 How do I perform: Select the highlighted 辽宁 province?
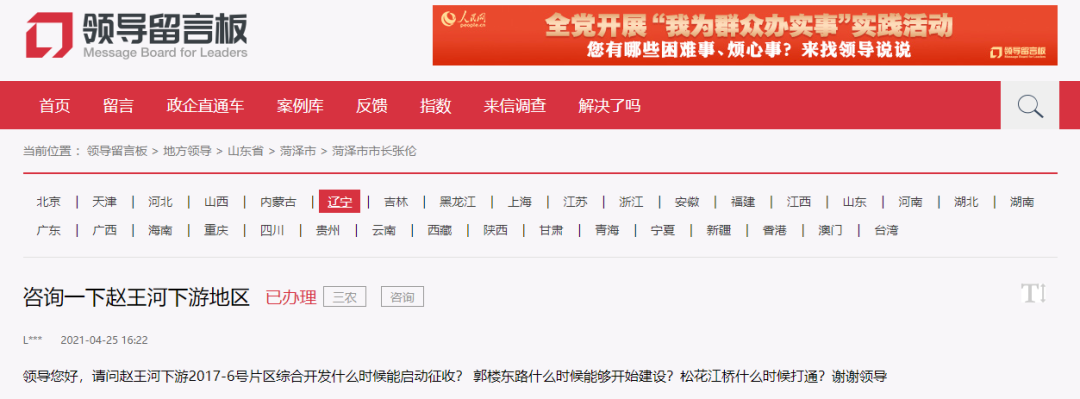point(339,202)
